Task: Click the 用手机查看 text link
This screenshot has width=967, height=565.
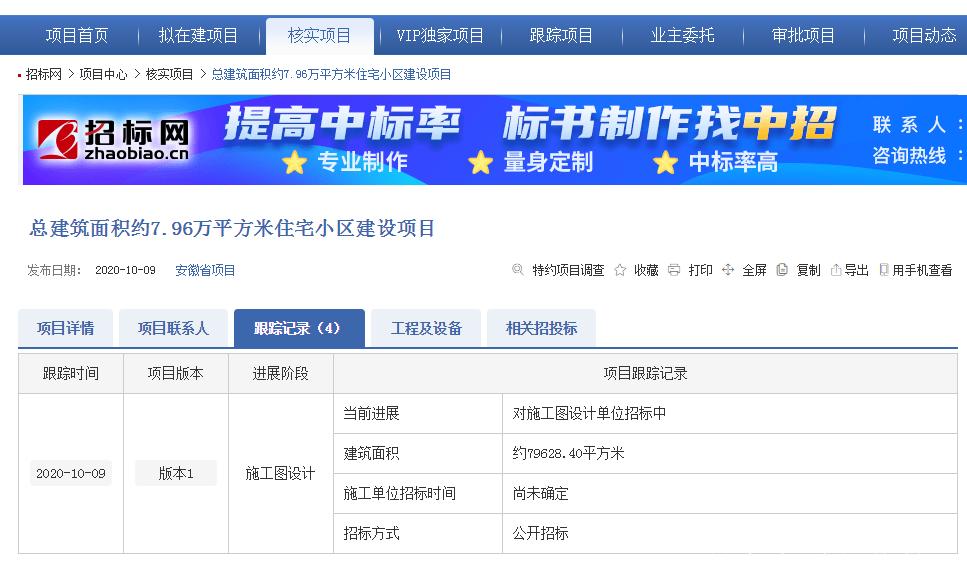Action: (922, 270)
